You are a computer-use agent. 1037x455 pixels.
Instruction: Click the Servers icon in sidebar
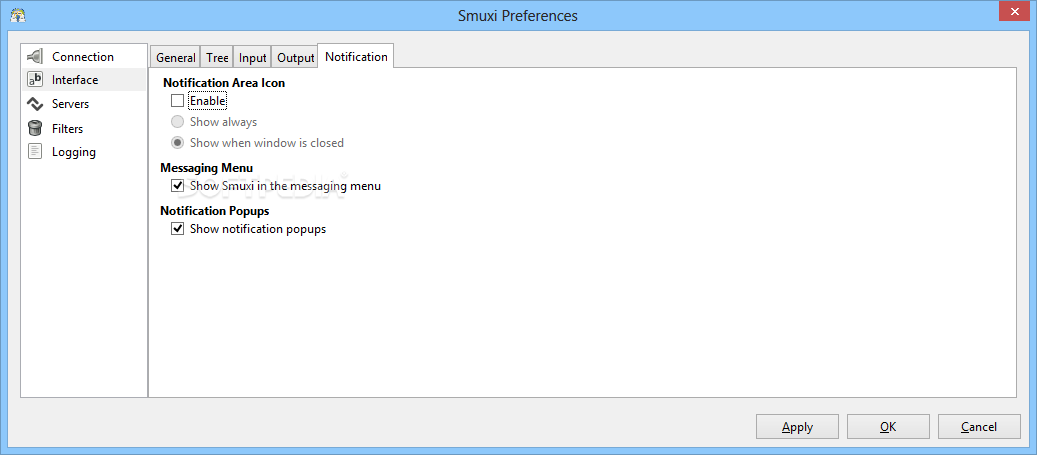[x=35, y=104]
